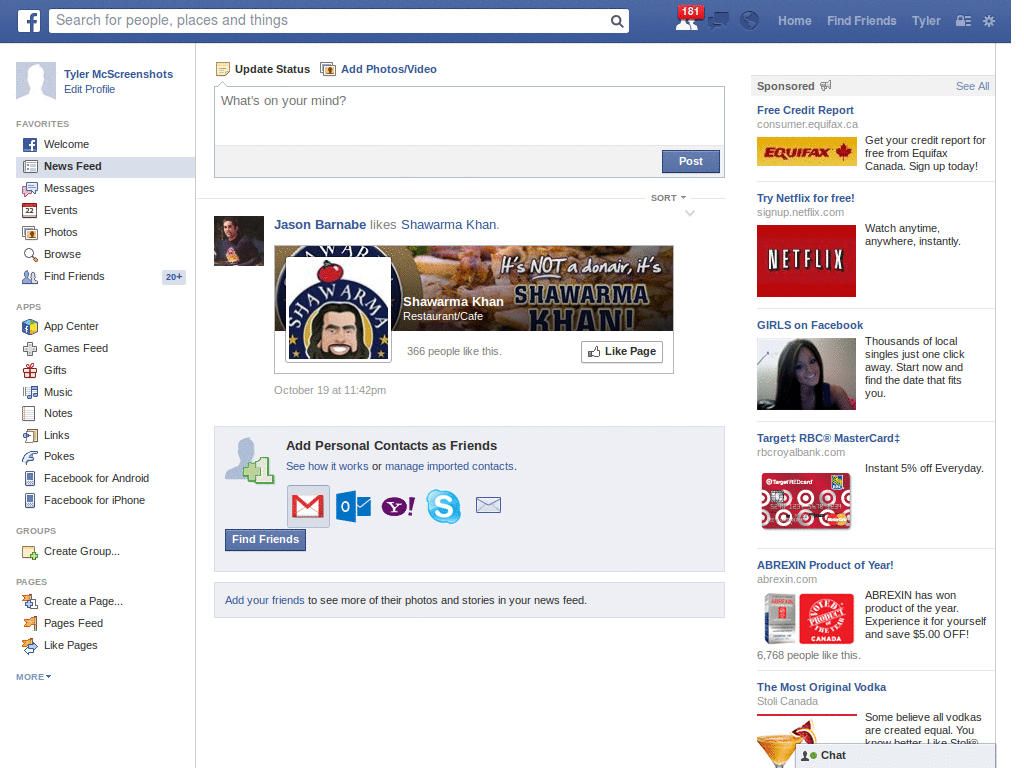
Task: Import contacts from Yahoo icon
Action: pos(398,506)
